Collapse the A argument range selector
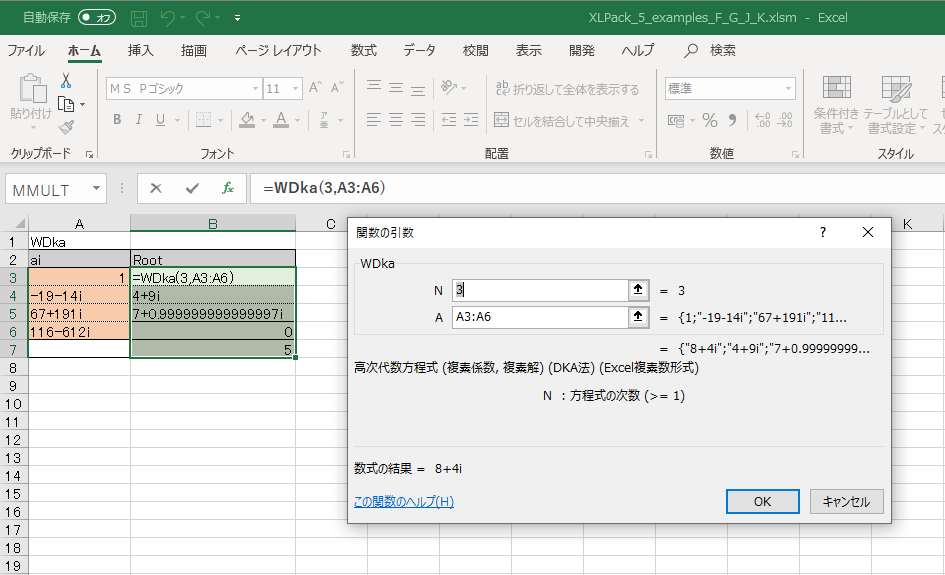 [x=636, y=317]
